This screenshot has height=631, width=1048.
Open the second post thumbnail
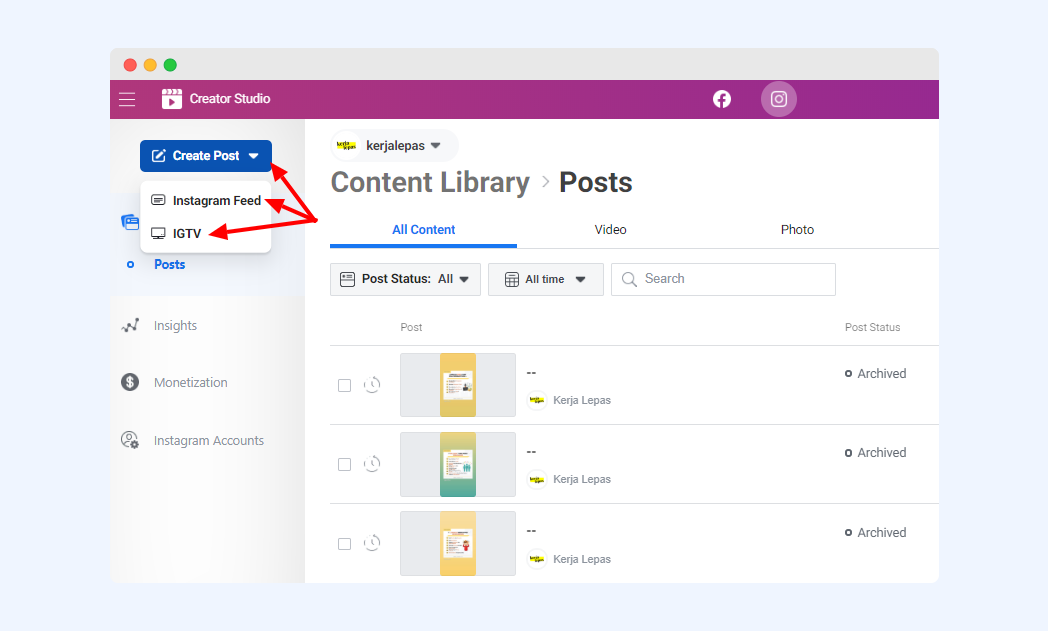coord(458,464)
